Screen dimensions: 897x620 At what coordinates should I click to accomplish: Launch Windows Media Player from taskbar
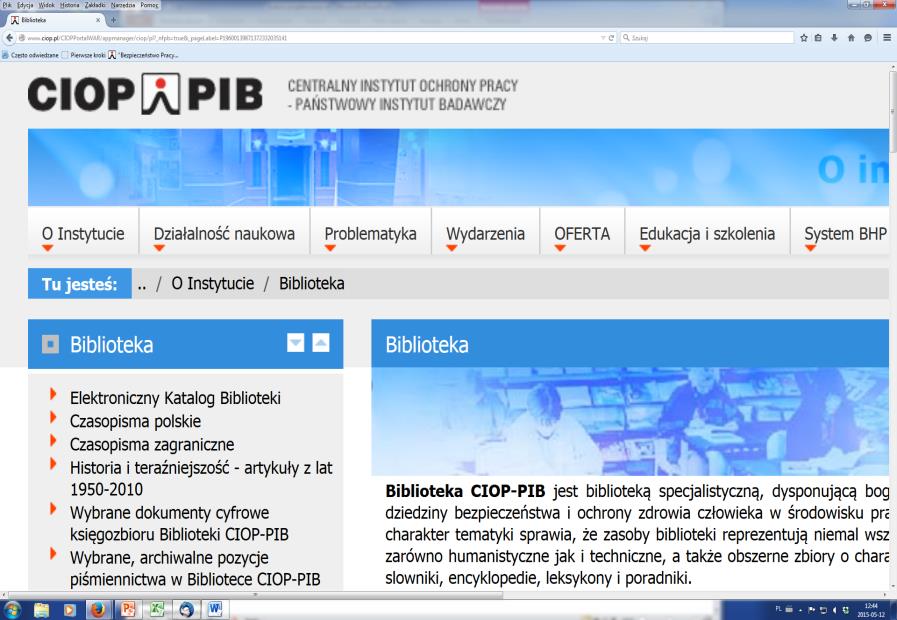(x=69, y=610)
